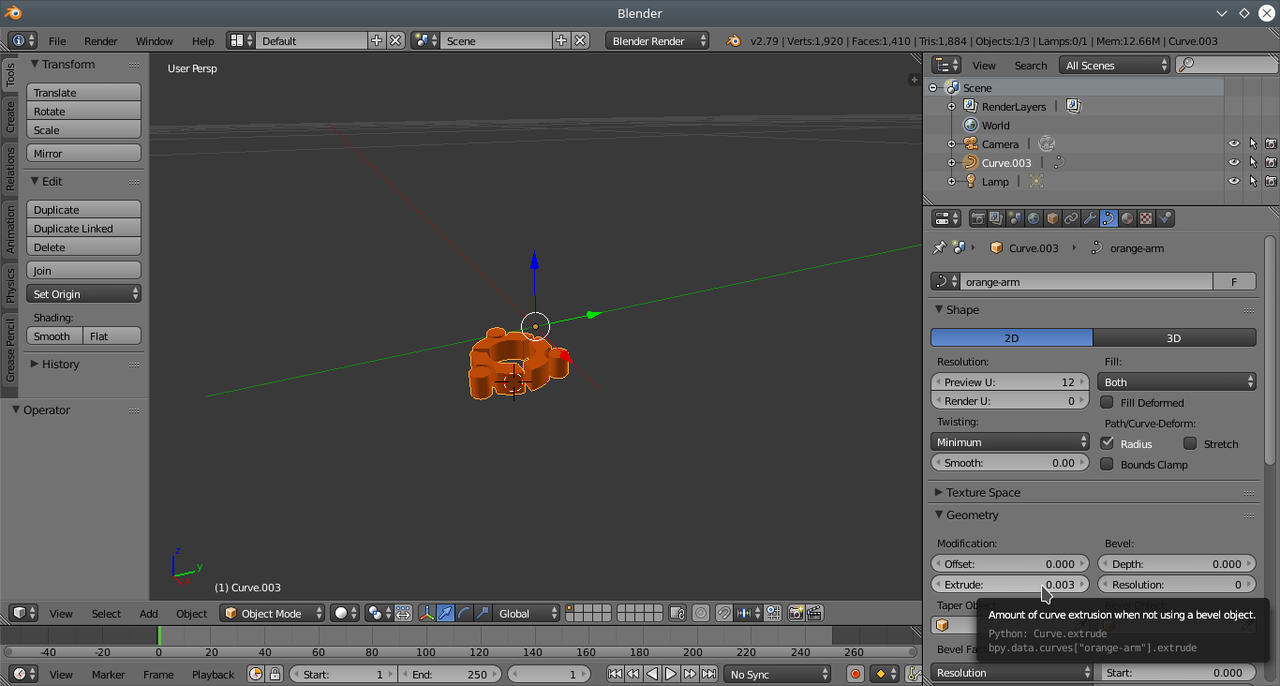Image resolution: width=1280 pixels, height=686 pixels.
Task: Enable the Fill Deformed checkbox
Action: pos(1107,402)
